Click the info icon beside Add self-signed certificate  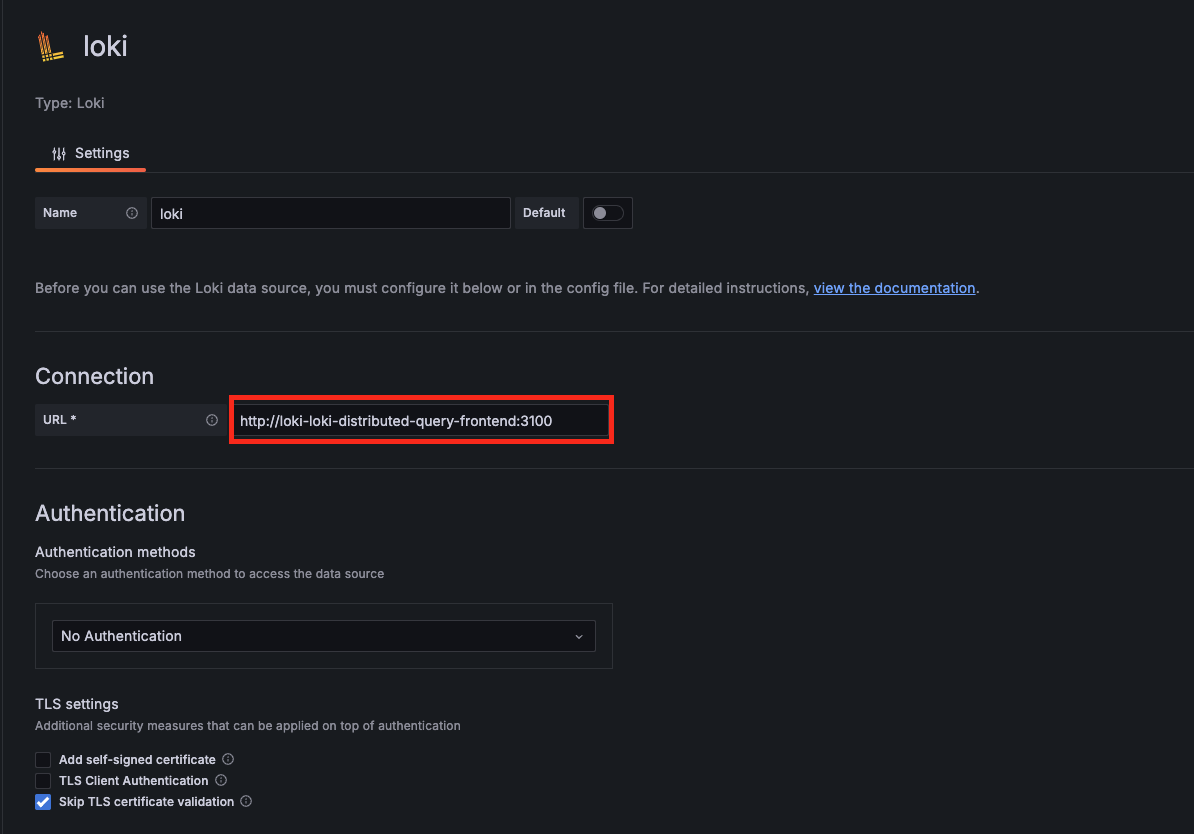click(228, 759)
